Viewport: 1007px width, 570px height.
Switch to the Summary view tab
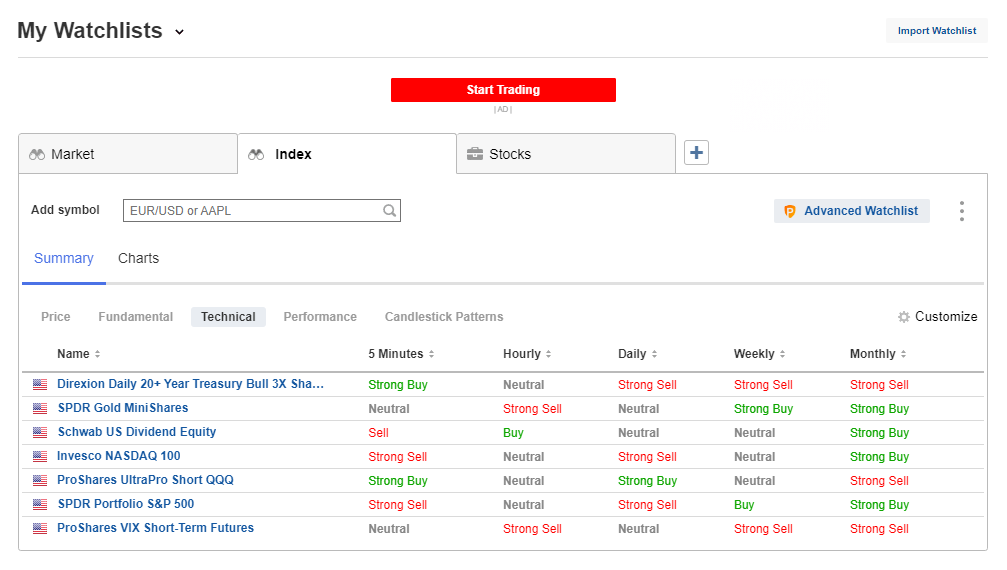coord(64,258)
